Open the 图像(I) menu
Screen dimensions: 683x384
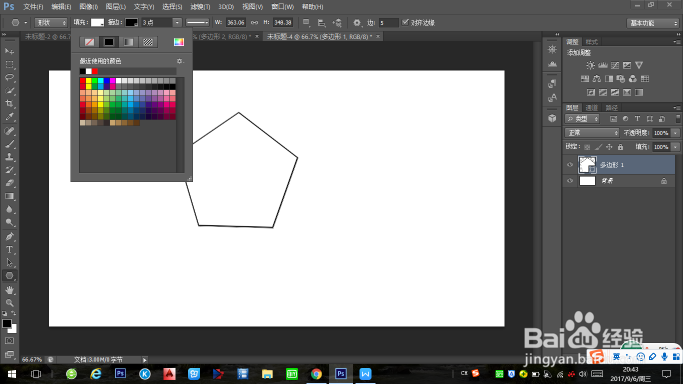tap(88, 7)
